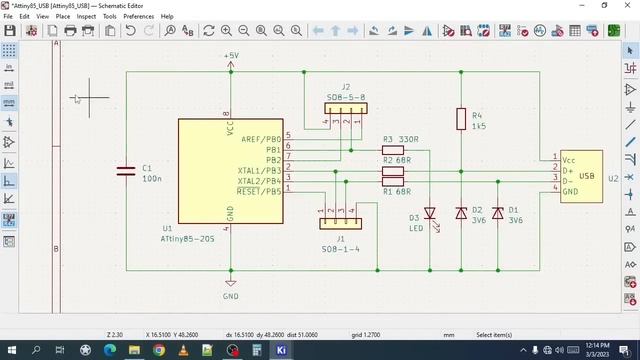Enable 45-degree wire drawing mode
Viewport: 640px width, 360px height.
[x=9, y=198]
